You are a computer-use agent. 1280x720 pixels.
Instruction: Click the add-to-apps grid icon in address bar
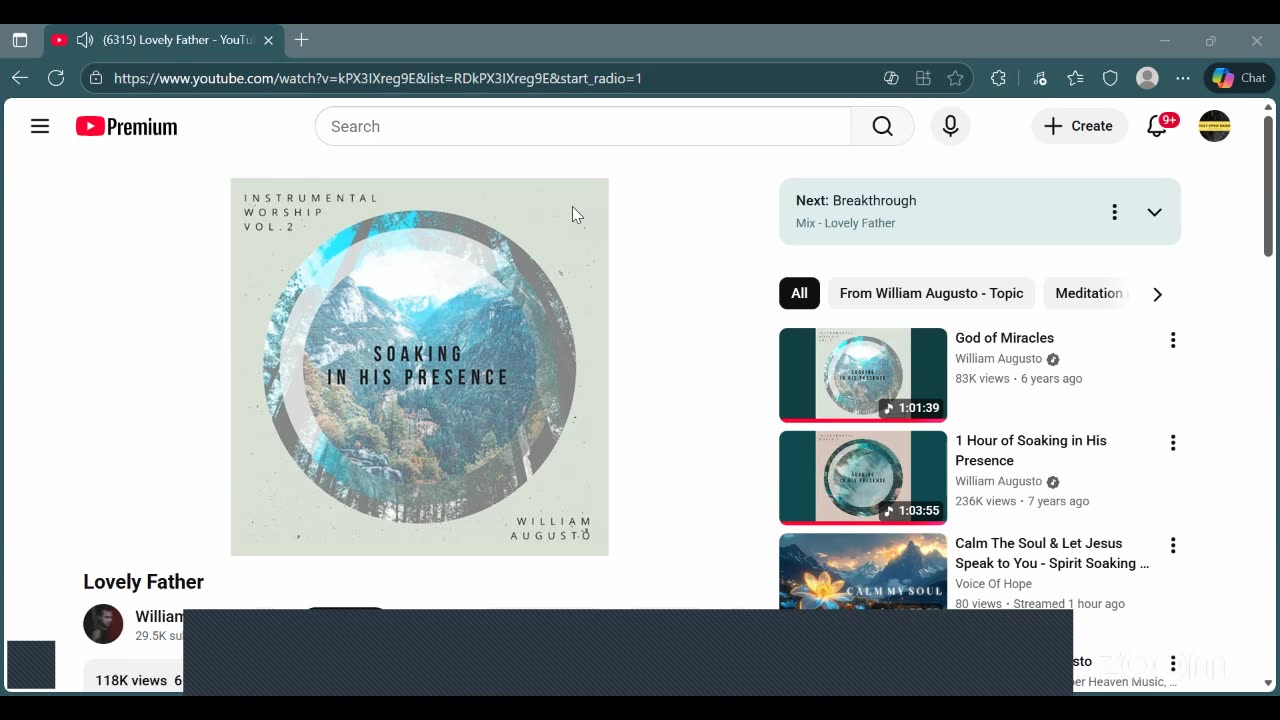click(923, 78)
